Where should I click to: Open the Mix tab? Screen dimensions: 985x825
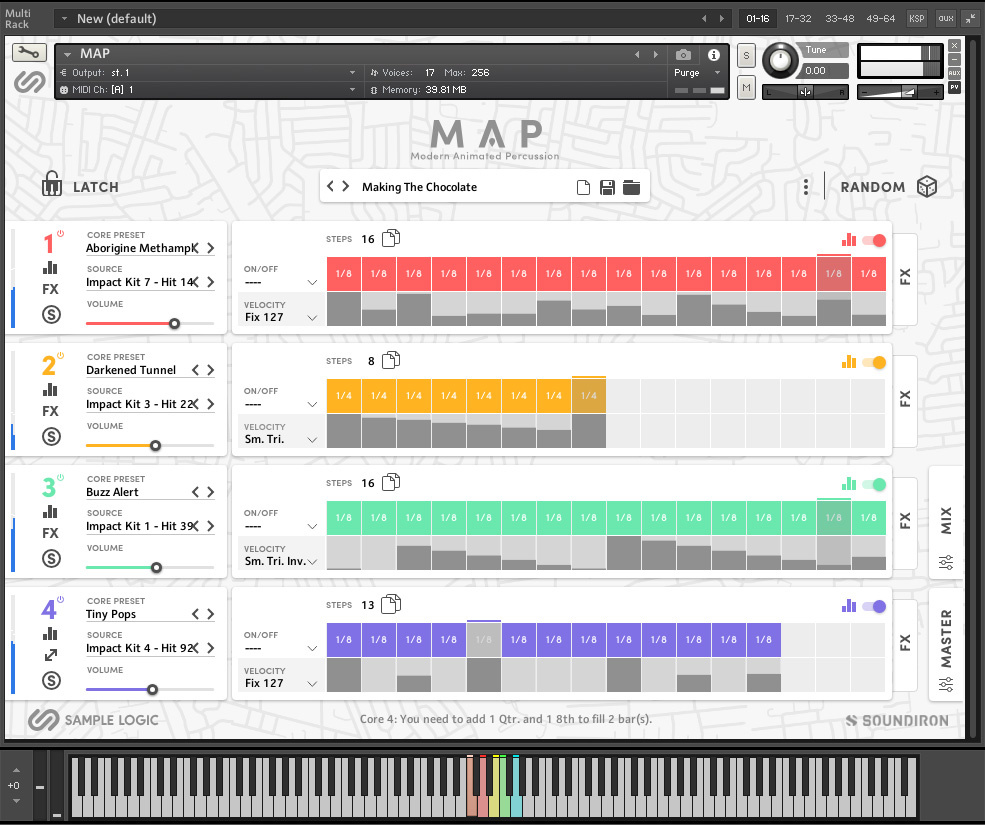pos(946,520)
